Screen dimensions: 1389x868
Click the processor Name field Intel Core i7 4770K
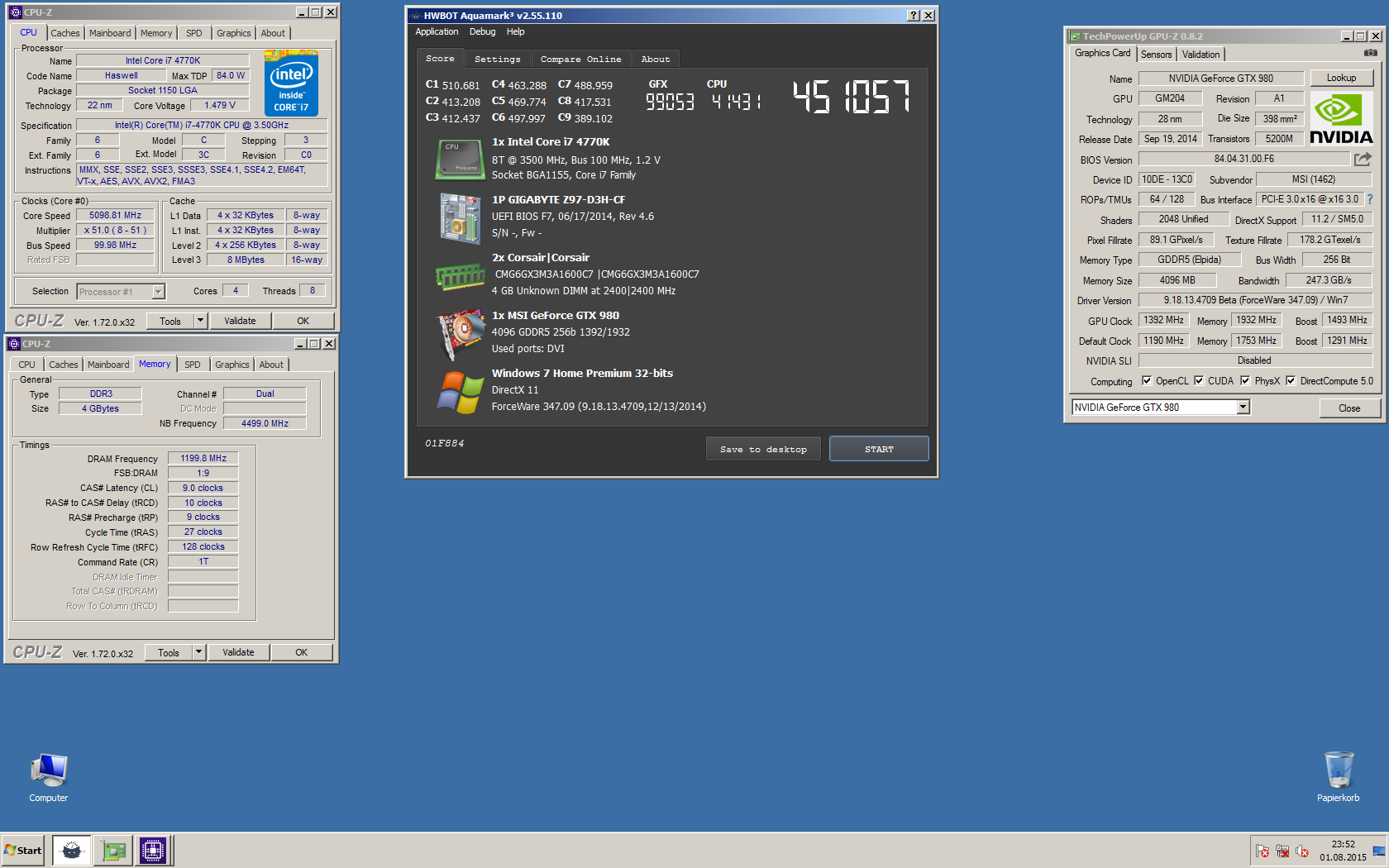pos(163,60)
